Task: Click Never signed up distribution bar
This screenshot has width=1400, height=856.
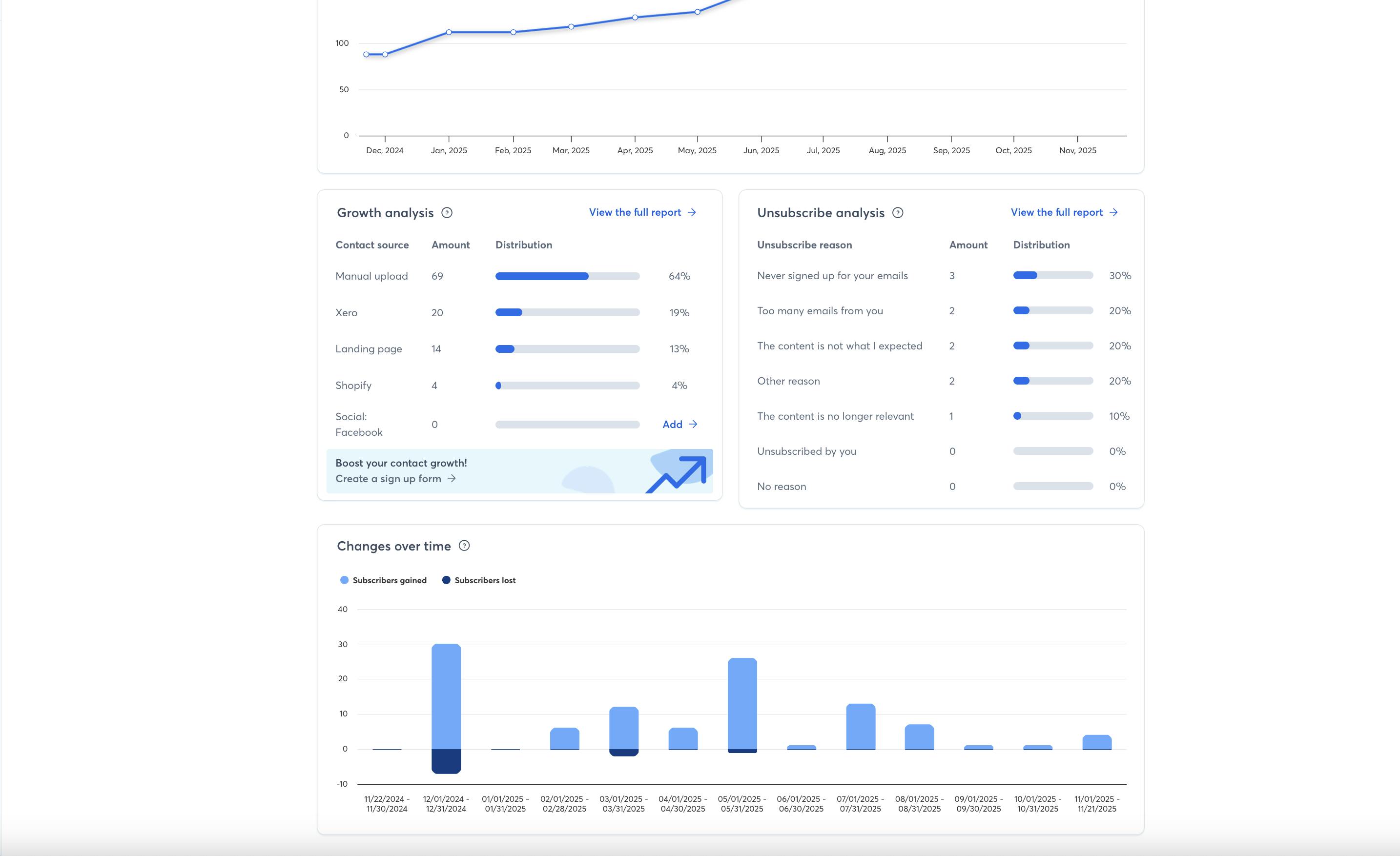Action: tap(1053, 275)
